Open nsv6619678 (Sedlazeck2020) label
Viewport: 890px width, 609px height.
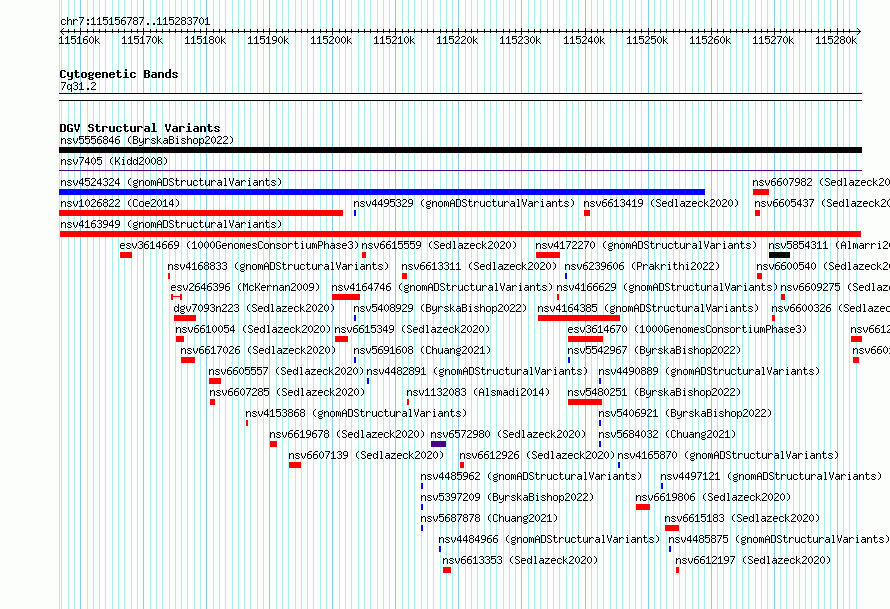click(x=347, y=434)
